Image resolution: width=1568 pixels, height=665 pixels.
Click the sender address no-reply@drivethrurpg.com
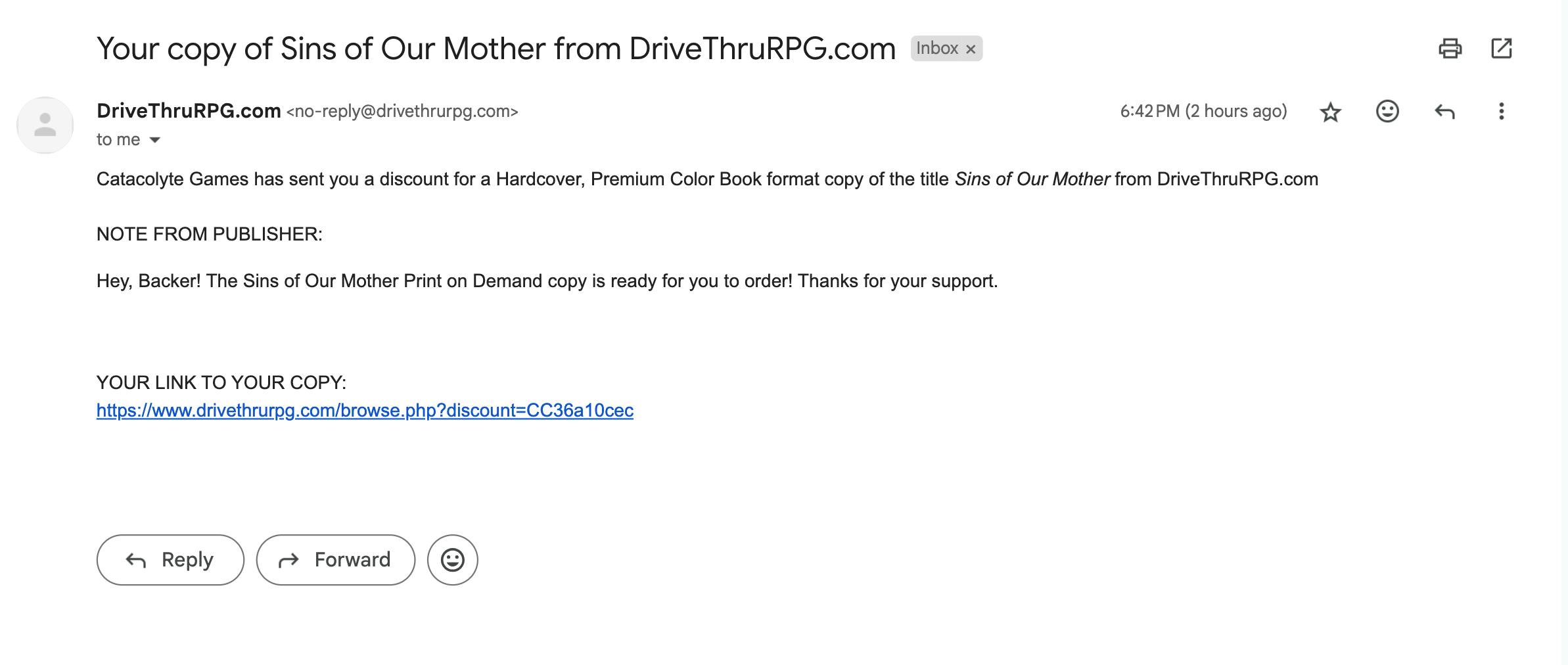click(x=402, y=112)
